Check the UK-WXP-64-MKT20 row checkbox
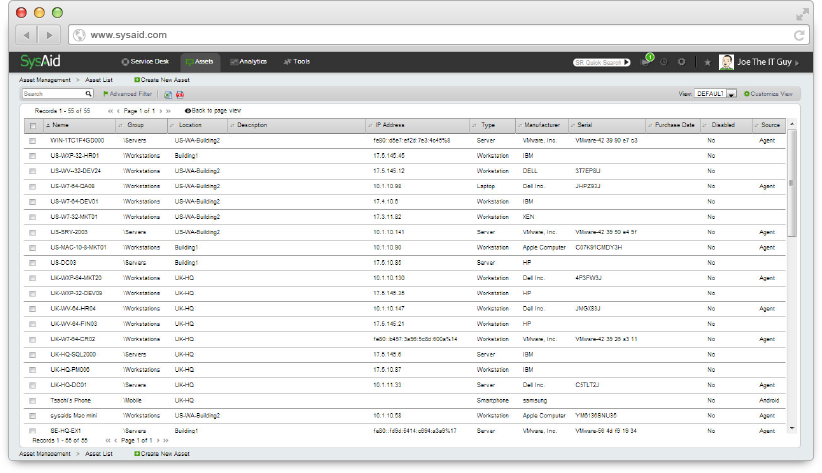Viewport: 822px width, 473px height. click(x=33, y=278)
